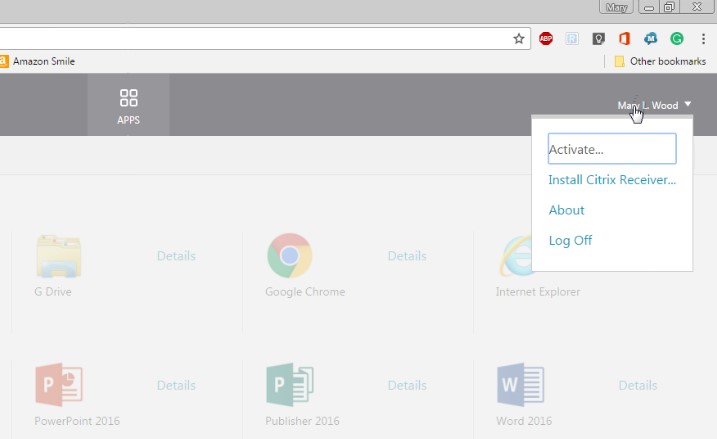Click the G Drive label text
The width and height of the screenshot is (717, 439).
[53, 292]
